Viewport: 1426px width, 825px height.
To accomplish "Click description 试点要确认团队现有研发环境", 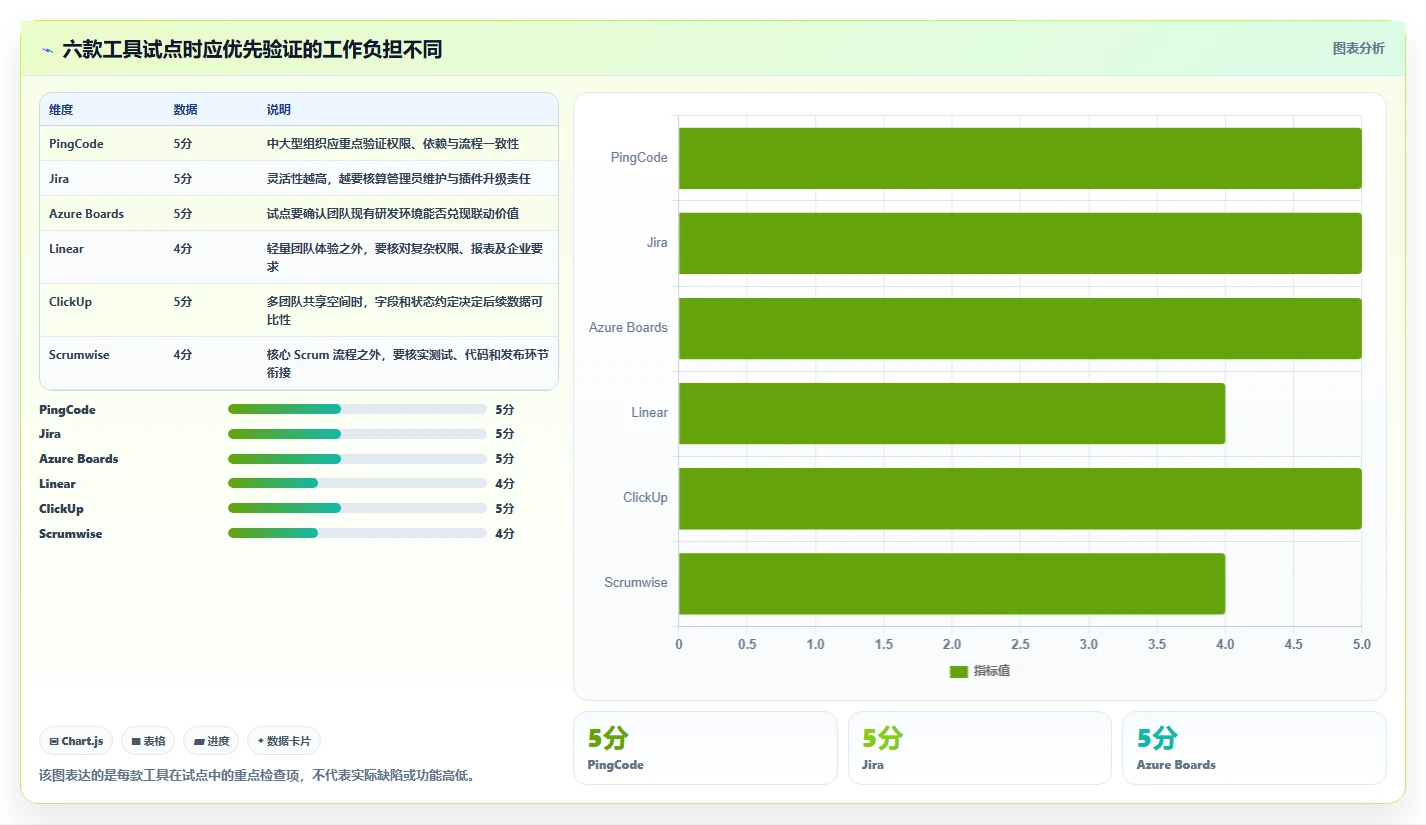I will coord(393,214).
